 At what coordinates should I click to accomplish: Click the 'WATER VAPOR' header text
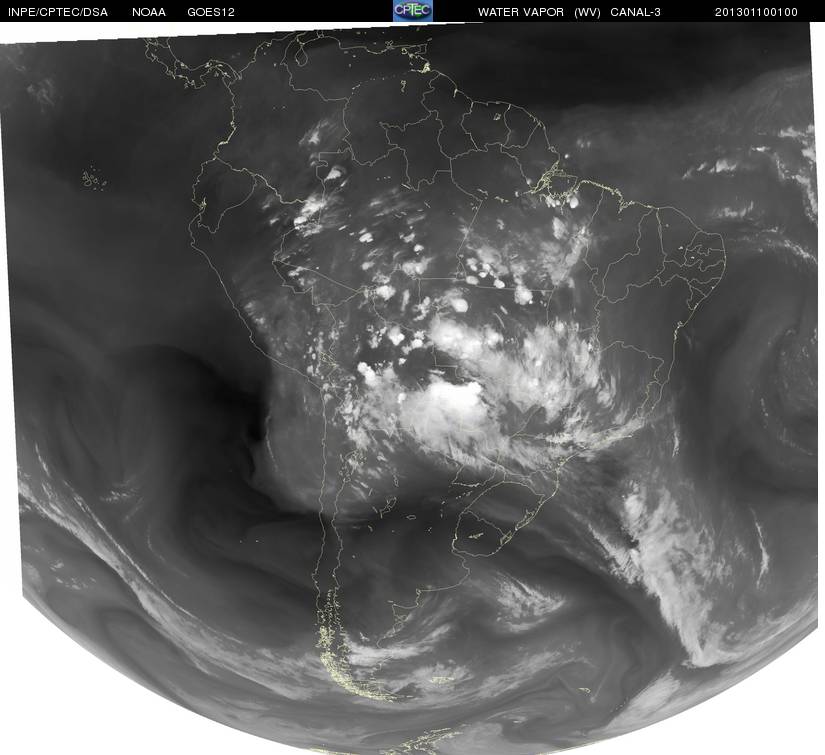click(521, 12)
